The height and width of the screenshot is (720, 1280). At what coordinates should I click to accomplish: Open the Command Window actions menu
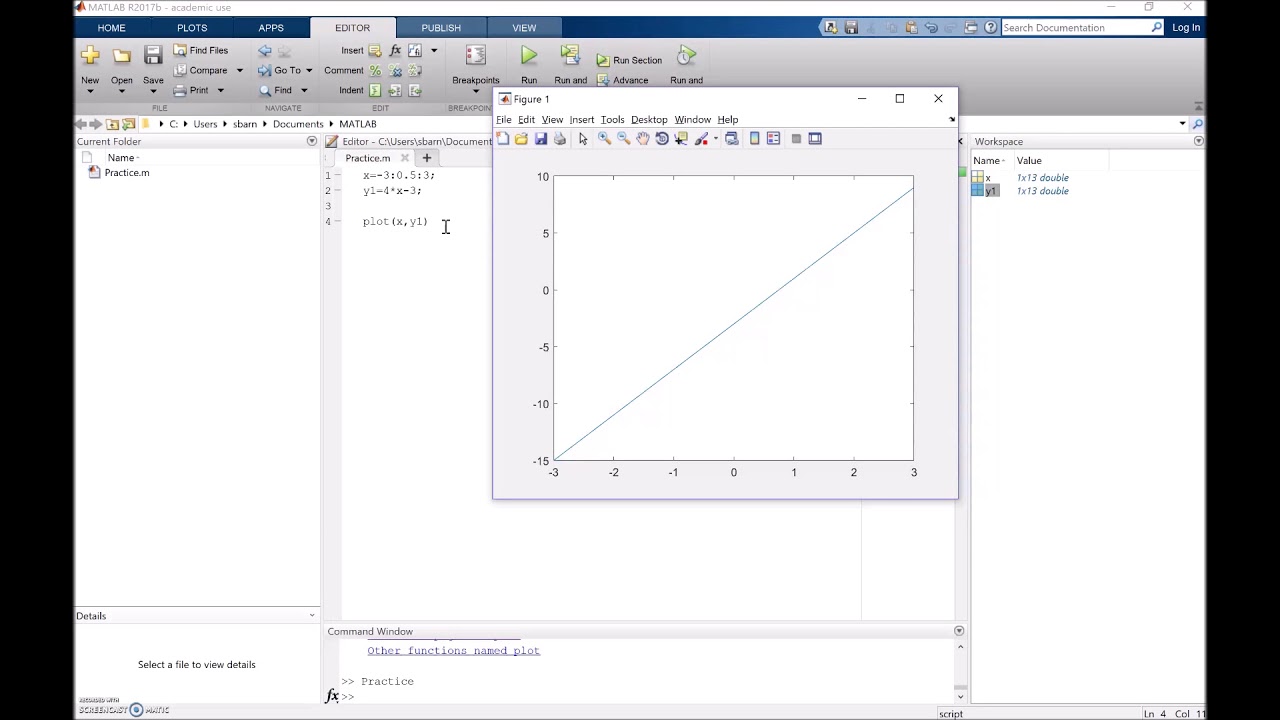point(958,631)
